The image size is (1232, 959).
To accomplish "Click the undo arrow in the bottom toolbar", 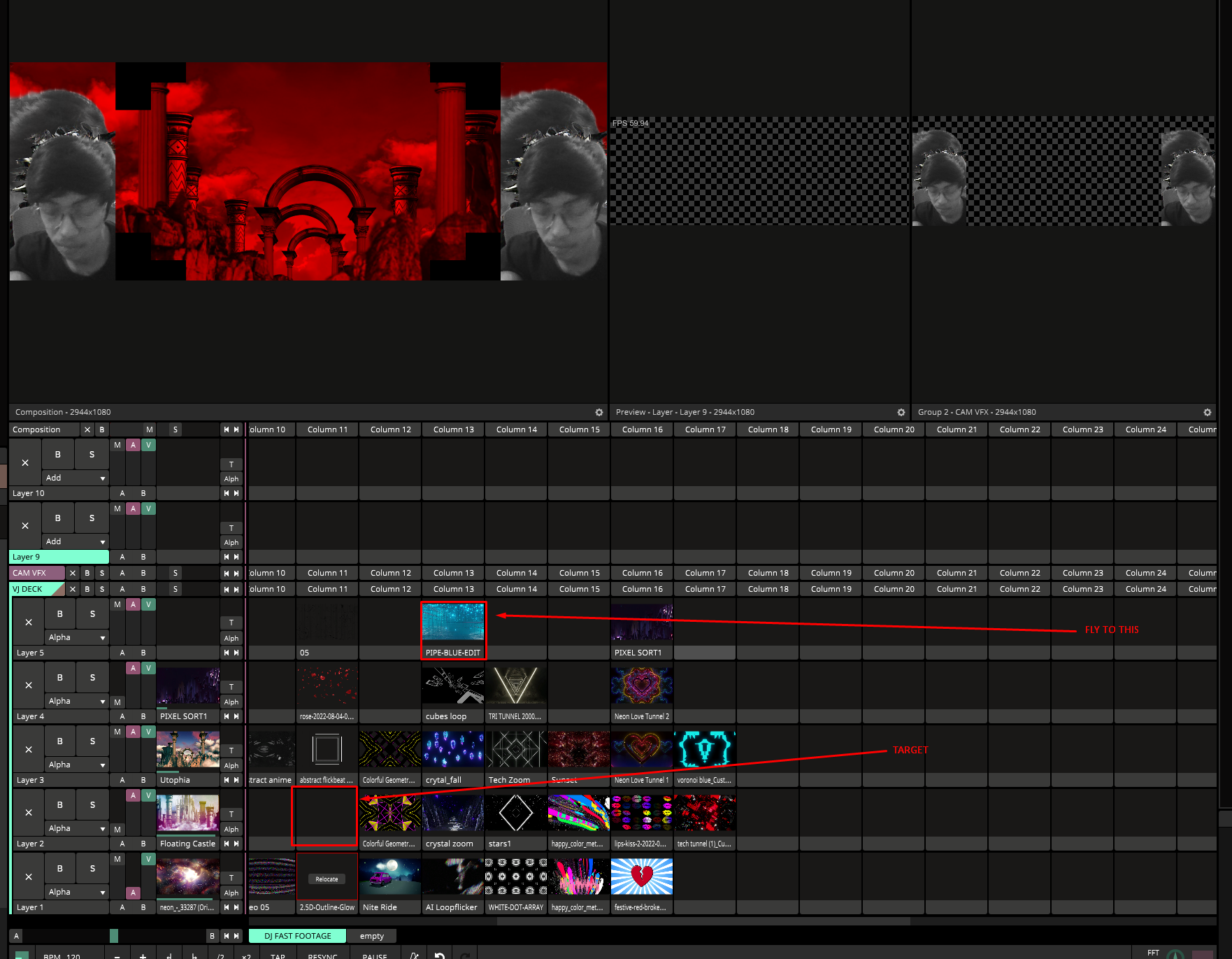I will tap(440, 955).
